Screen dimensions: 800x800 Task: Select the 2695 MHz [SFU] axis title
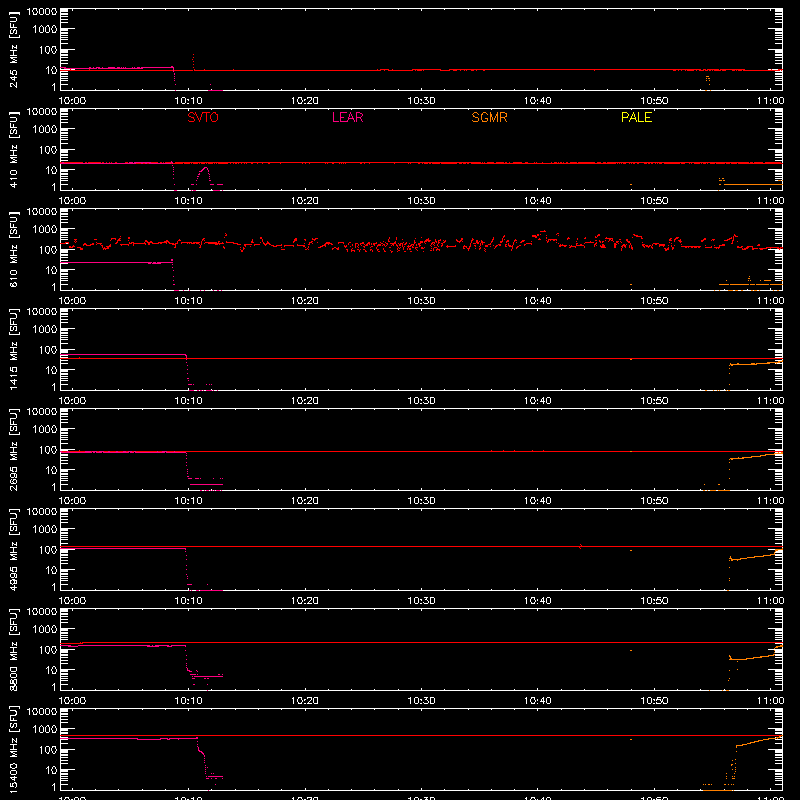click(14, 449)
